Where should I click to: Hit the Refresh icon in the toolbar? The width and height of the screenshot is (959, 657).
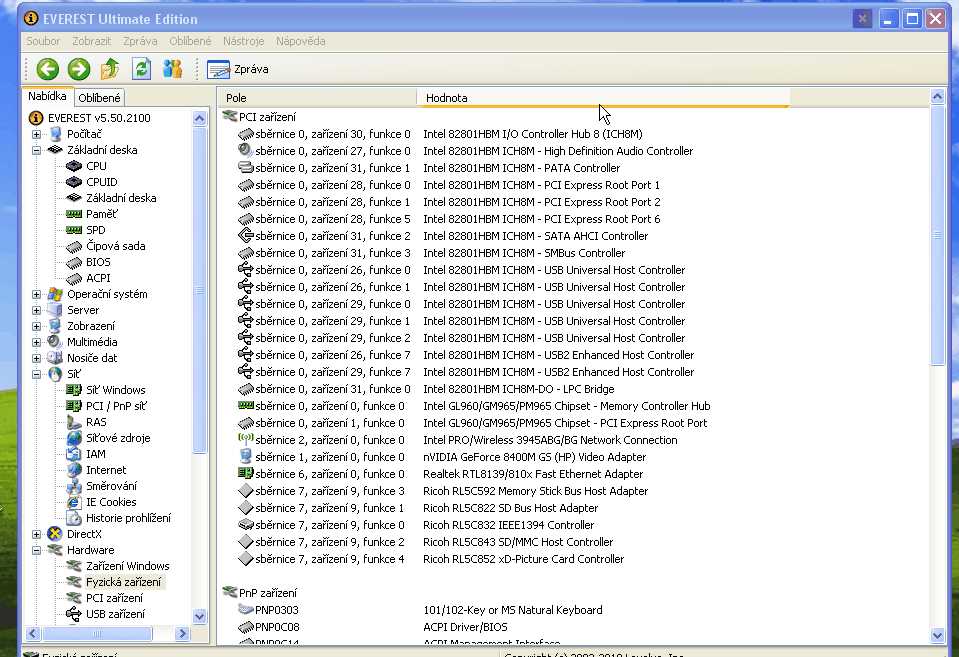(x=141, y=69)
